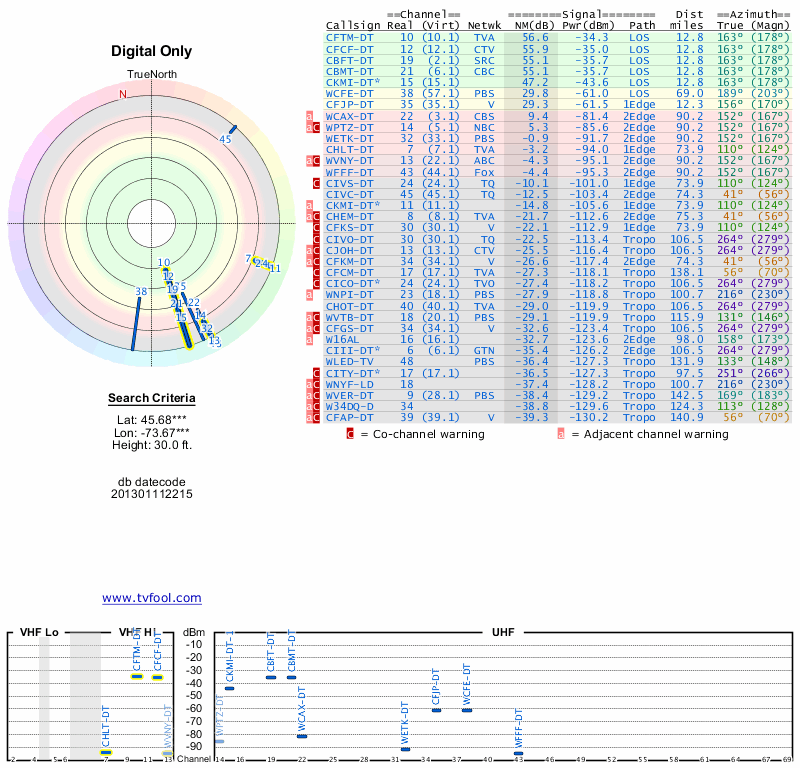This screenshot has width=800, height=768.
Task: Click the CHLT-DT signal marker on VHF channel 7
Action: pos(106,752)
